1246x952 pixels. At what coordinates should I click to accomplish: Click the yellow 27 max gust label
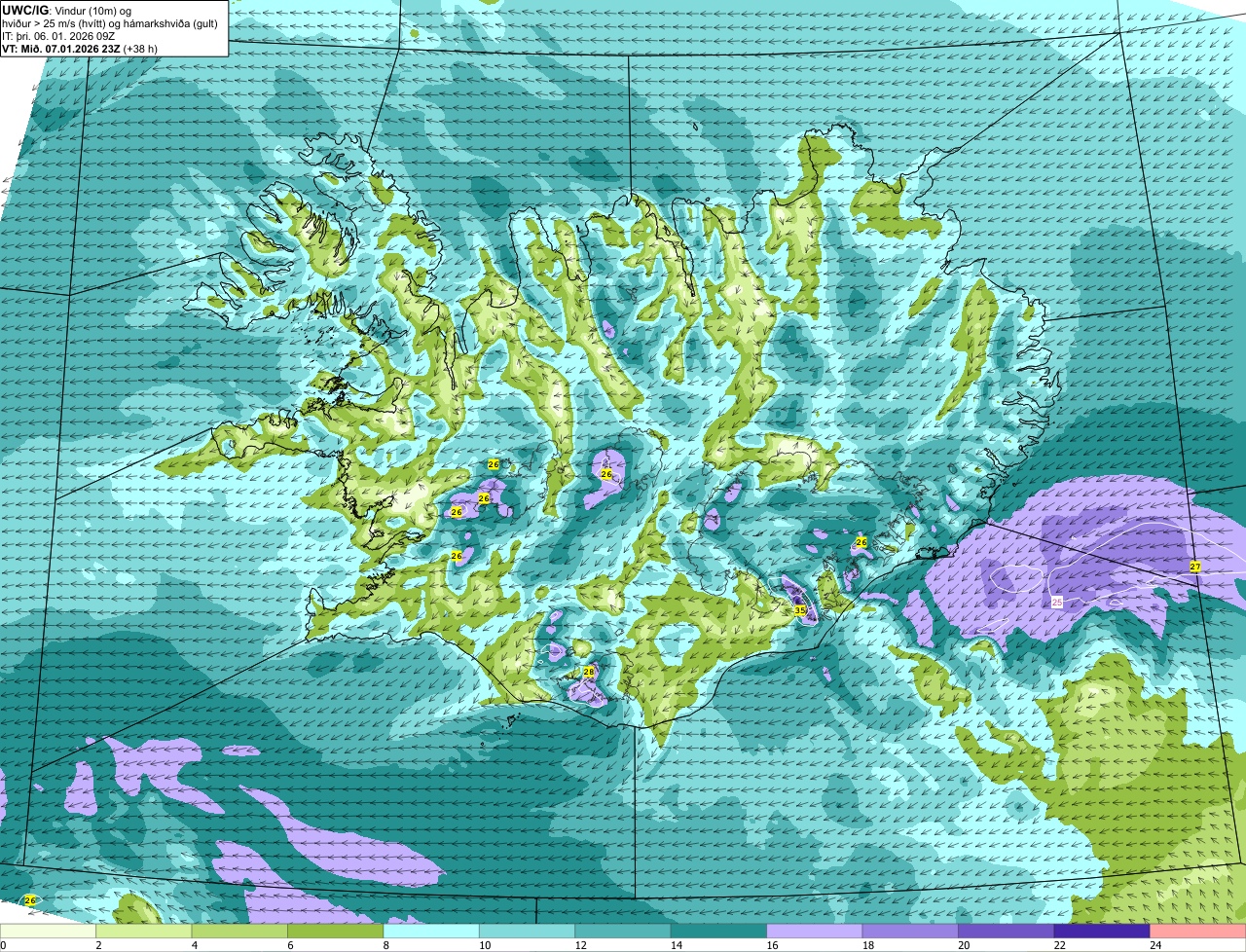(x=1195, y=567)
